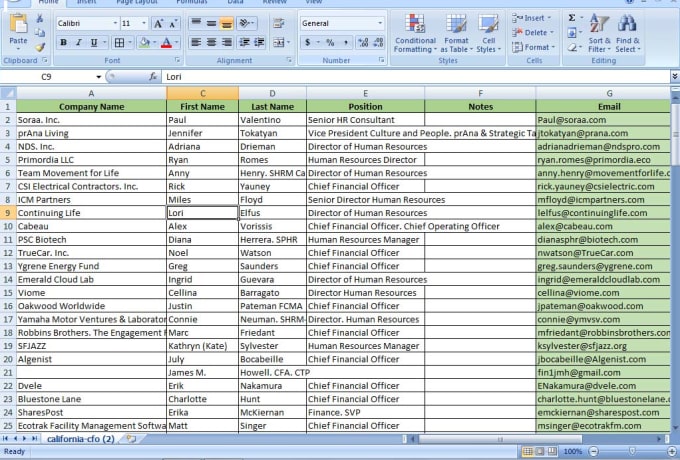Click Decrease Indent icon
This screenshot has height=460, width=680.
(245, 42)
